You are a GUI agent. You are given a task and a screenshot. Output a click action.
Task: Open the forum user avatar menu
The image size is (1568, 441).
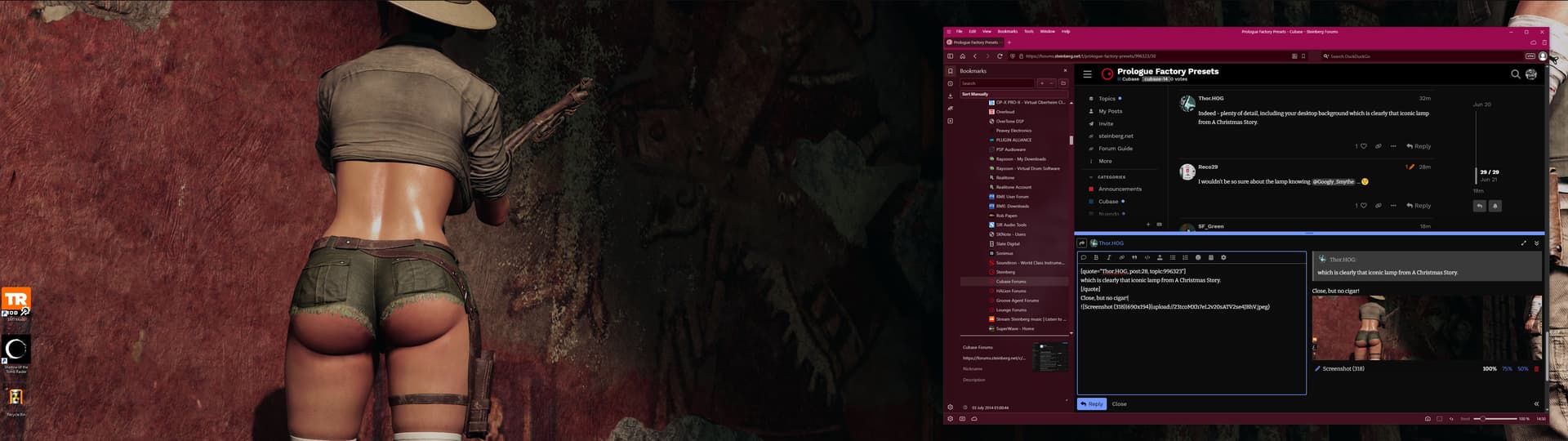pyautogui.click(x=1531, y=74)
